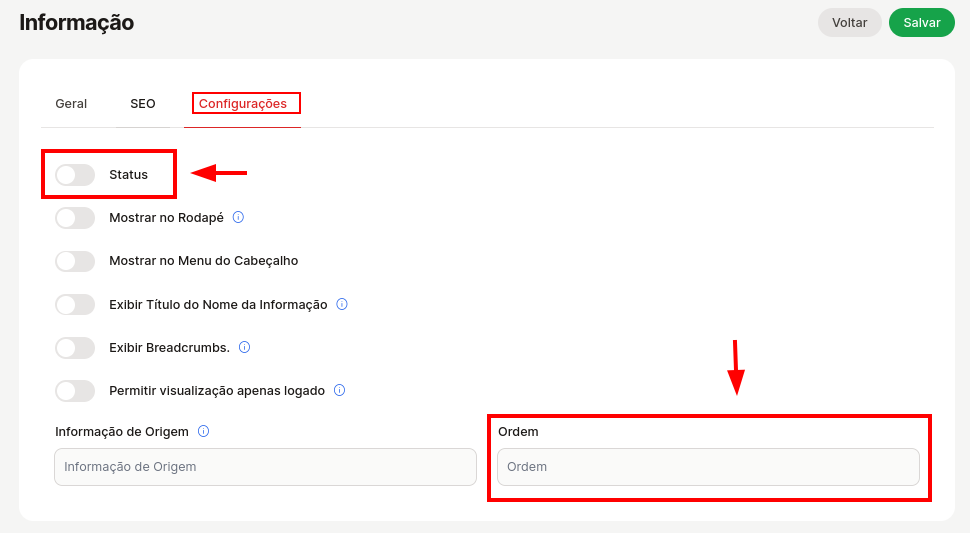Click the Voltar button
Screen dimensions: 970x533
[x=849, y=22]
